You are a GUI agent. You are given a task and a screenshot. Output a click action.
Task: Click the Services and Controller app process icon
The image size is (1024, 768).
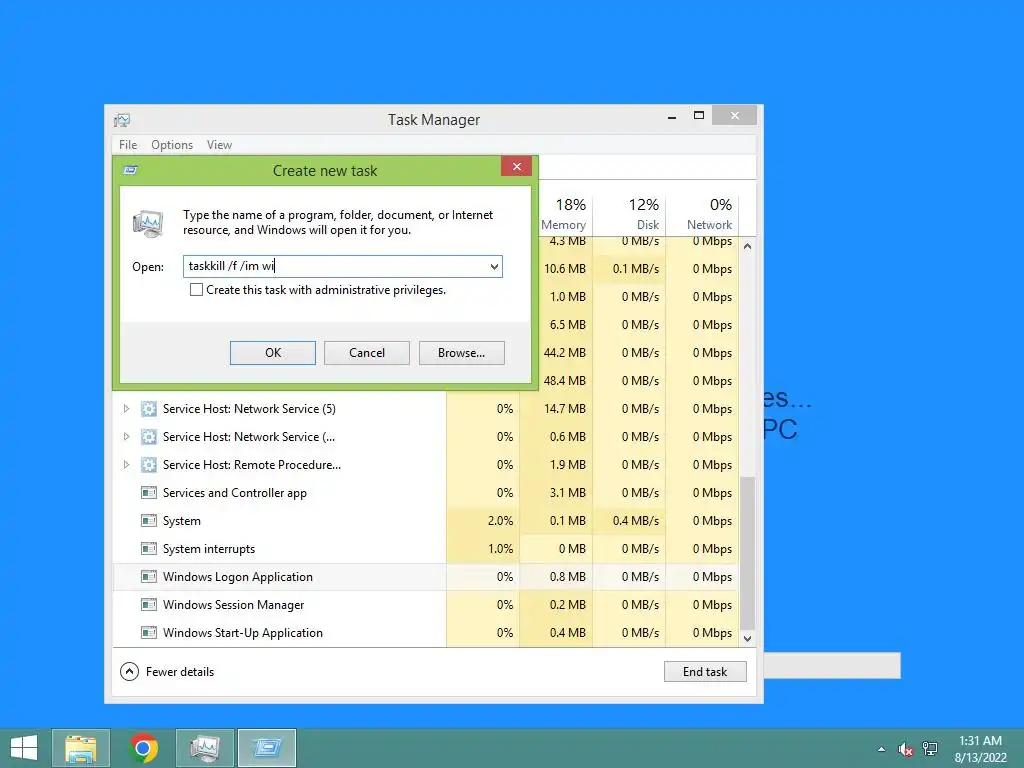[x=149, y=493]
